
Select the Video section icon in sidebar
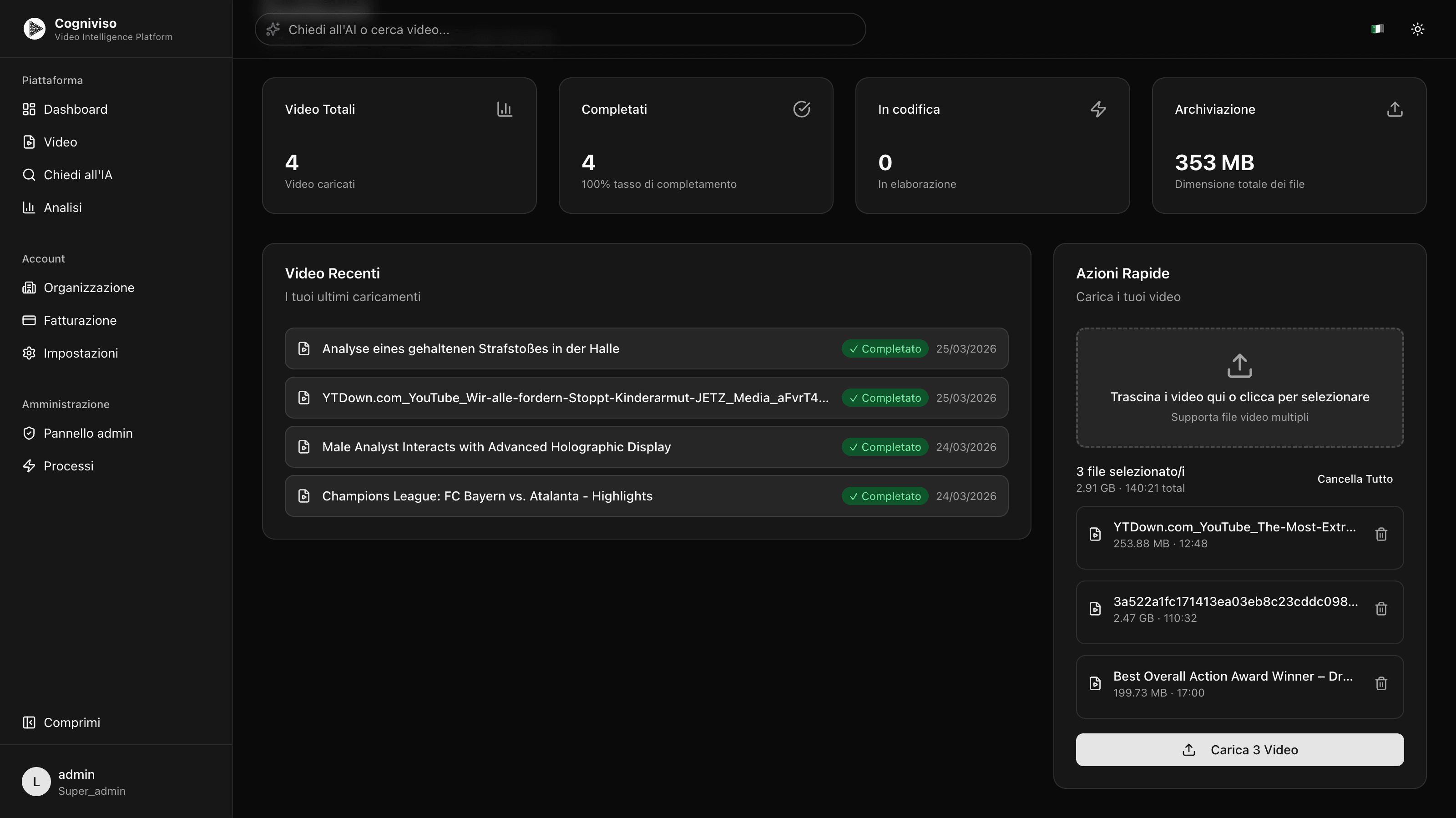tap(30, 142)
